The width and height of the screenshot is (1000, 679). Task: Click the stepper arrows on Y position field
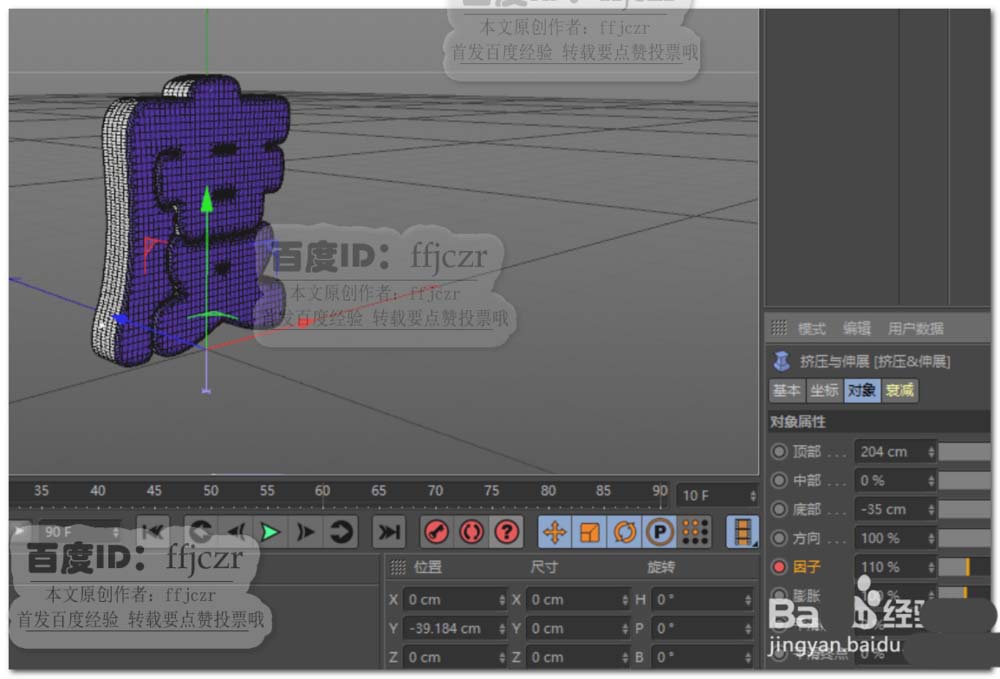tap(501, 629)
